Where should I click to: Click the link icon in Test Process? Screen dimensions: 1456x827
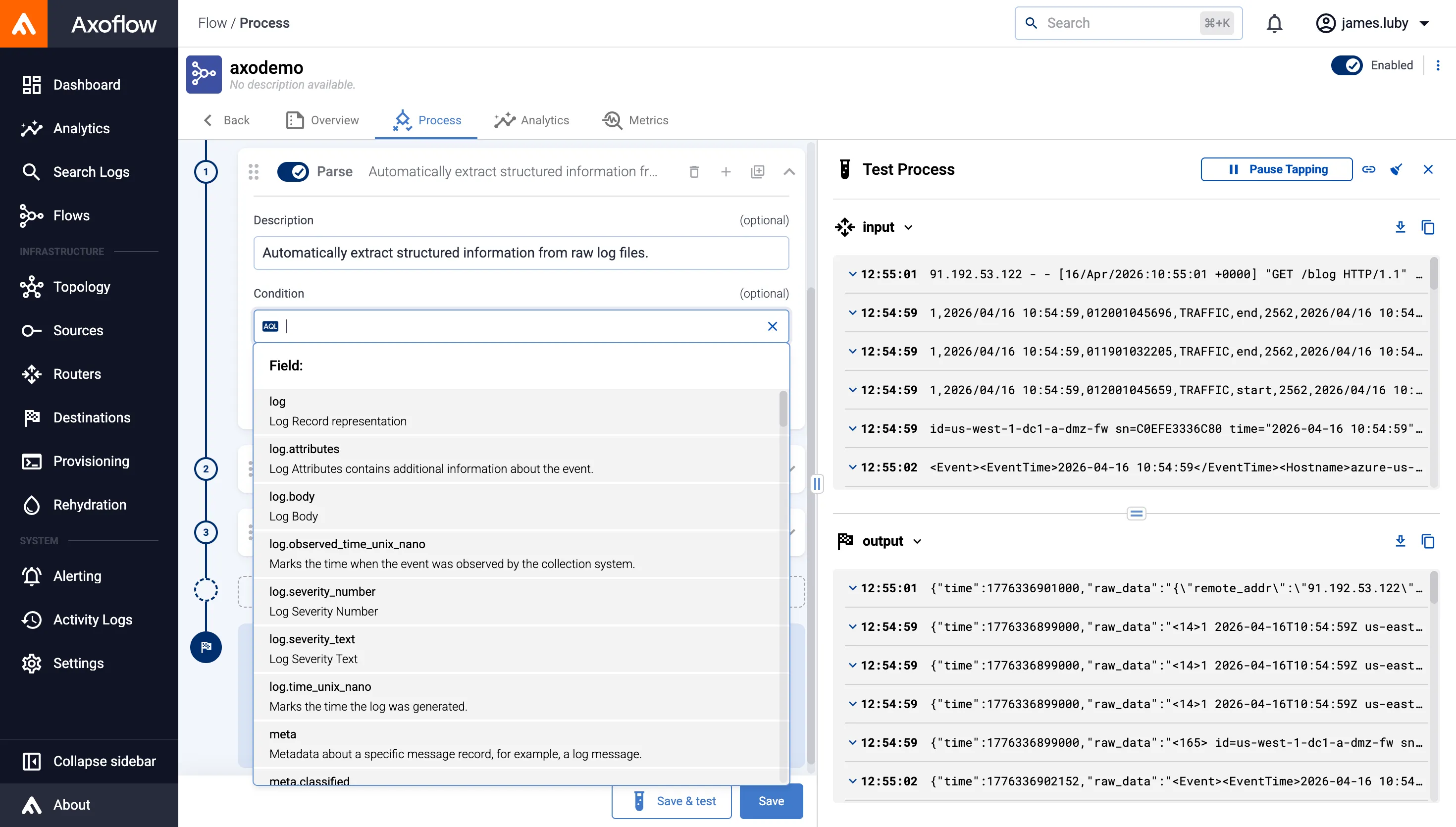click(x=1368, y=169)
